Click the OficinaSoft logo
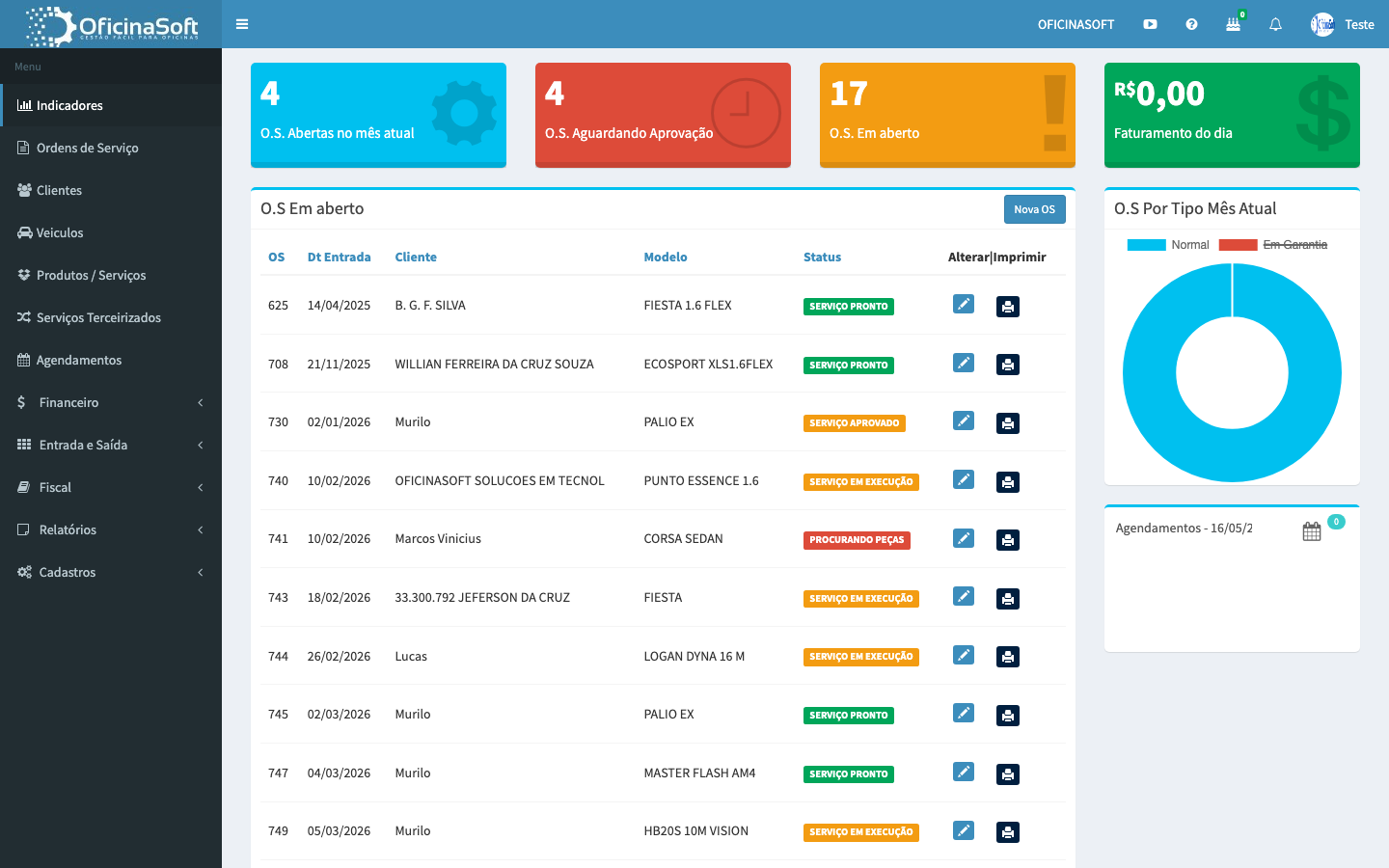Screen dimensions: 1389x868 pyautogui.click(x=111, y=24)
